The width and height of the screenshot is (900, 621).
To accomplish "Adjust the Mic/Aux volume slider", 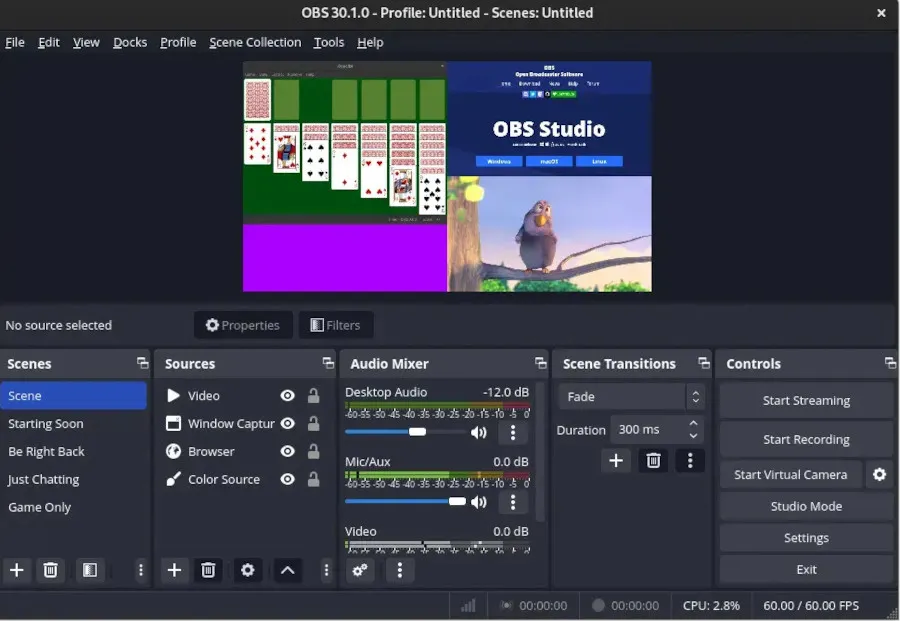I will click(x=458, y=501).
